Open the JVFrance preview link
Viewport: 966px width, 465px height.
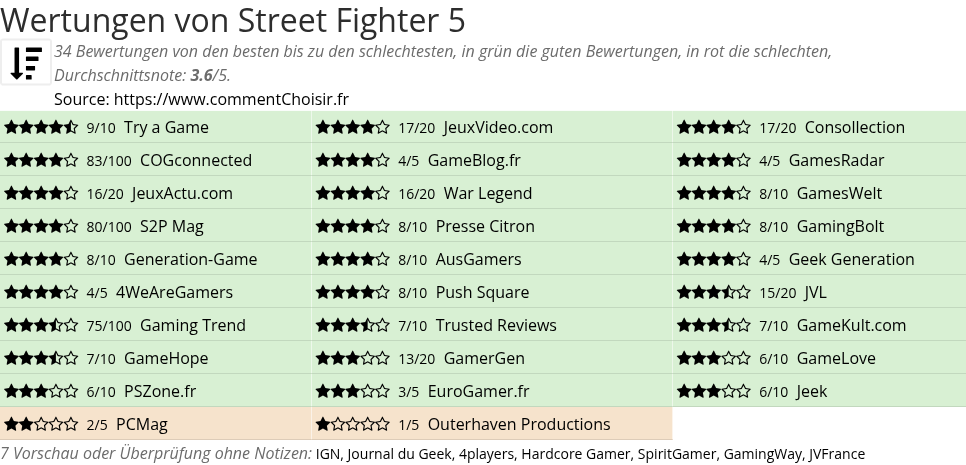point(837,454)
